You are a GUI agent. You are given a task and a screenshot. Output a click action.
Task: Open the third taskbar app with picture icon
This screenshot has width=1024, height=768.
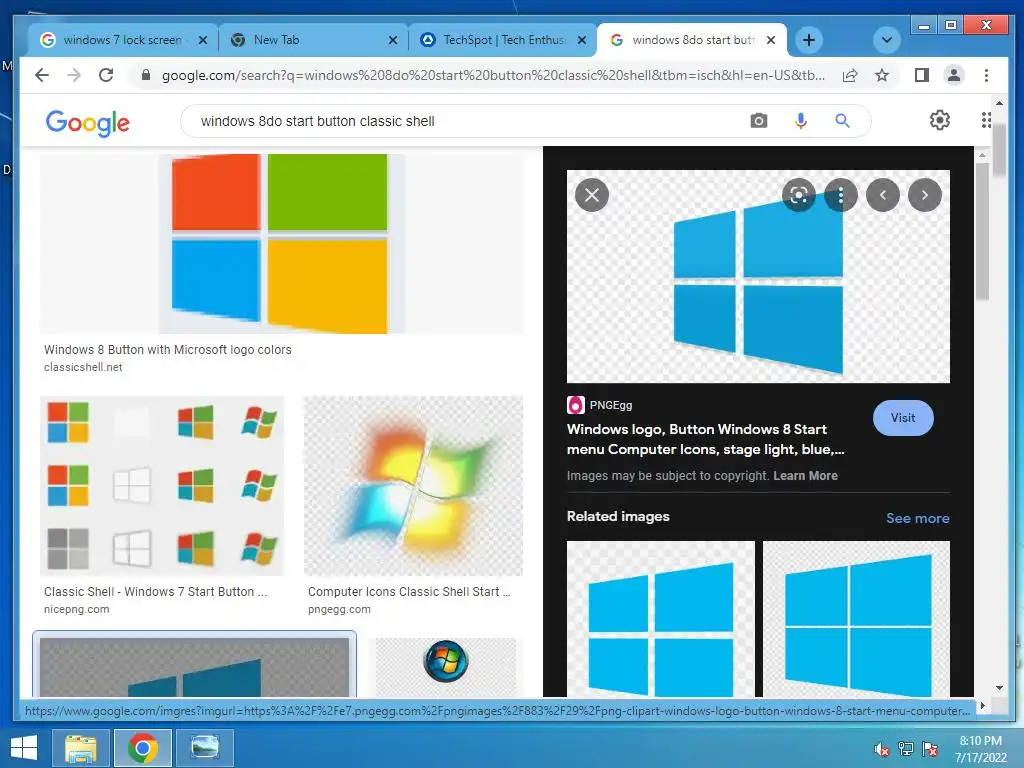pyautogui.click(x=204, y=748)
